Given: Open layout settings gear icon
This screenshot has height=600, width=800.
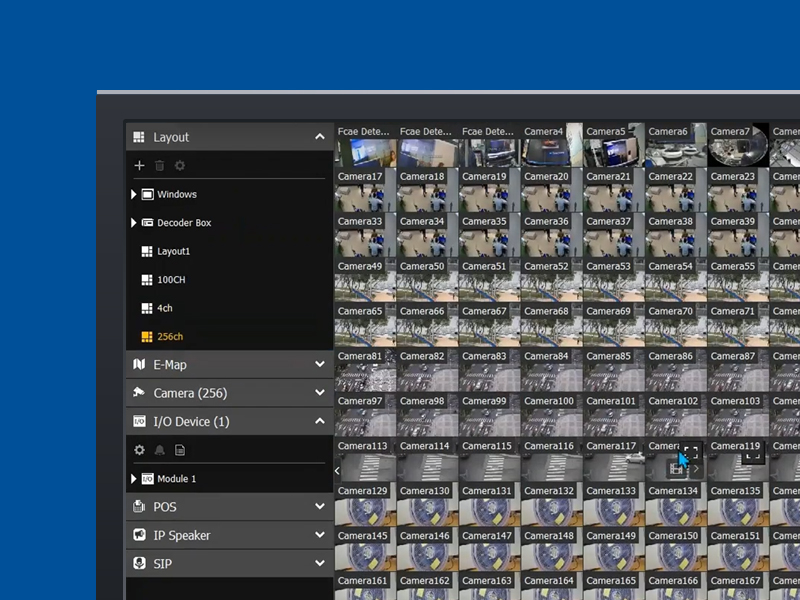Looking at the screenshot, I should point(180,165).
